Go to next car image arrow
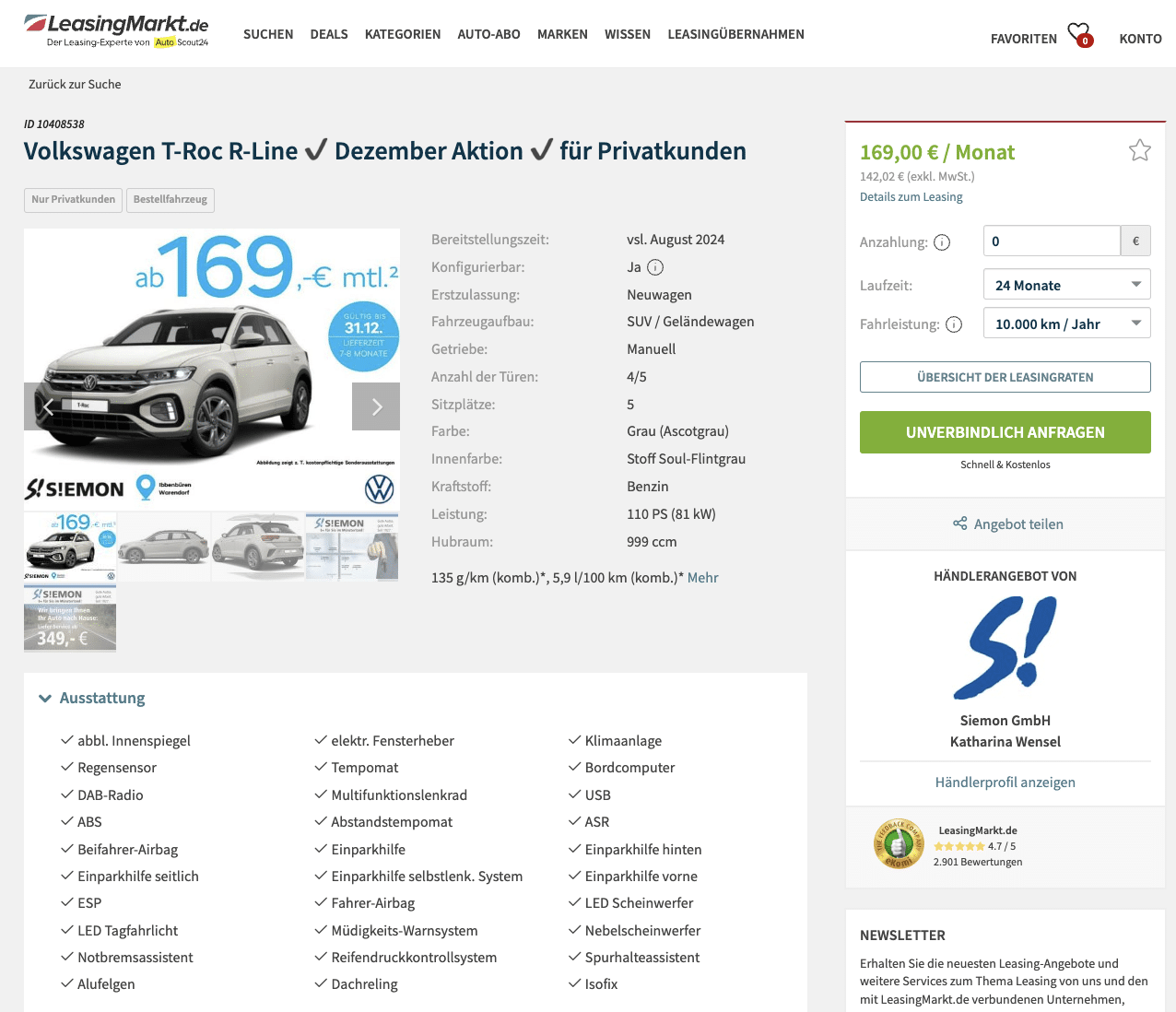 [376, 406]
